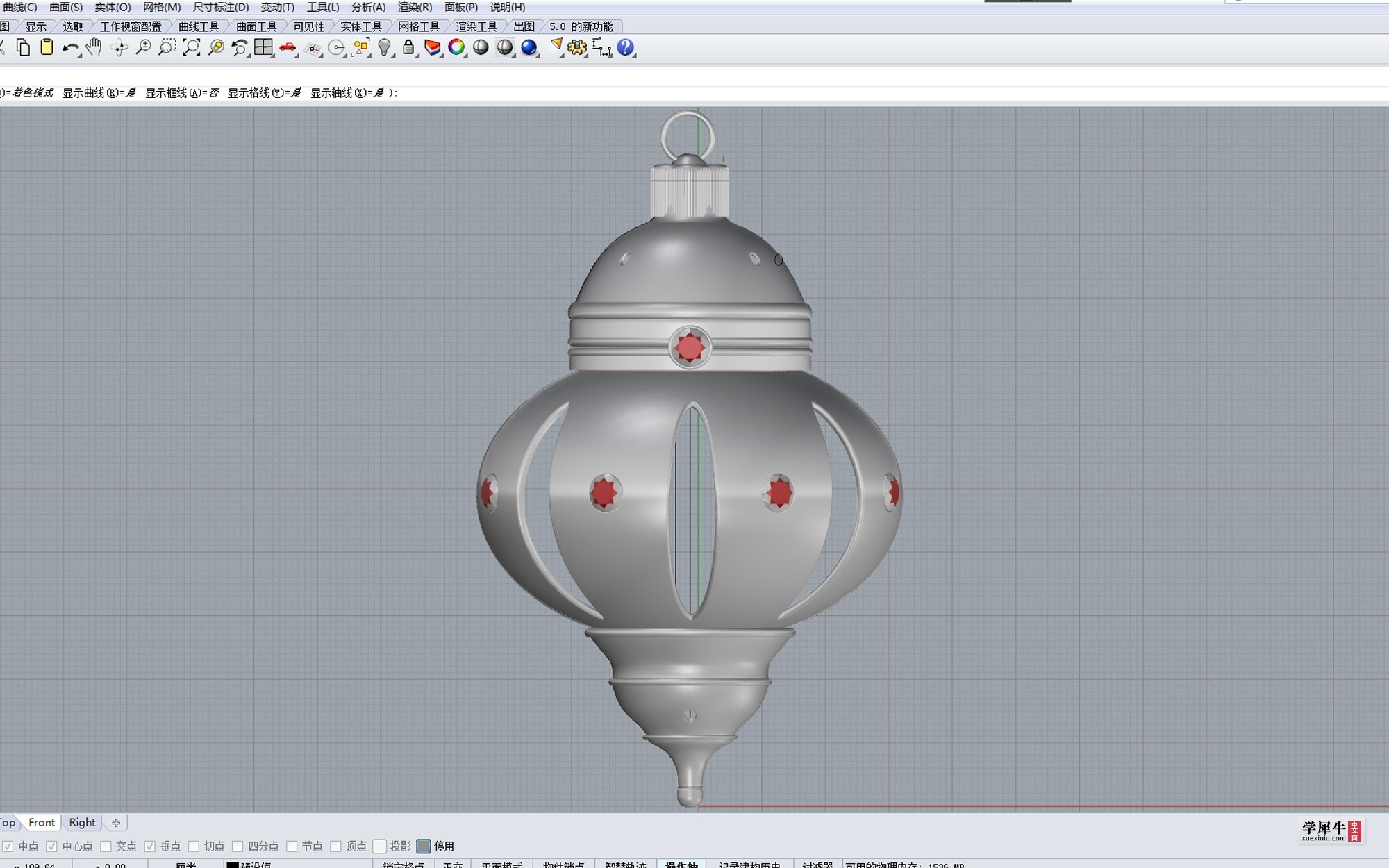Open Help with the blue question icon

click(x=625, y=47)
